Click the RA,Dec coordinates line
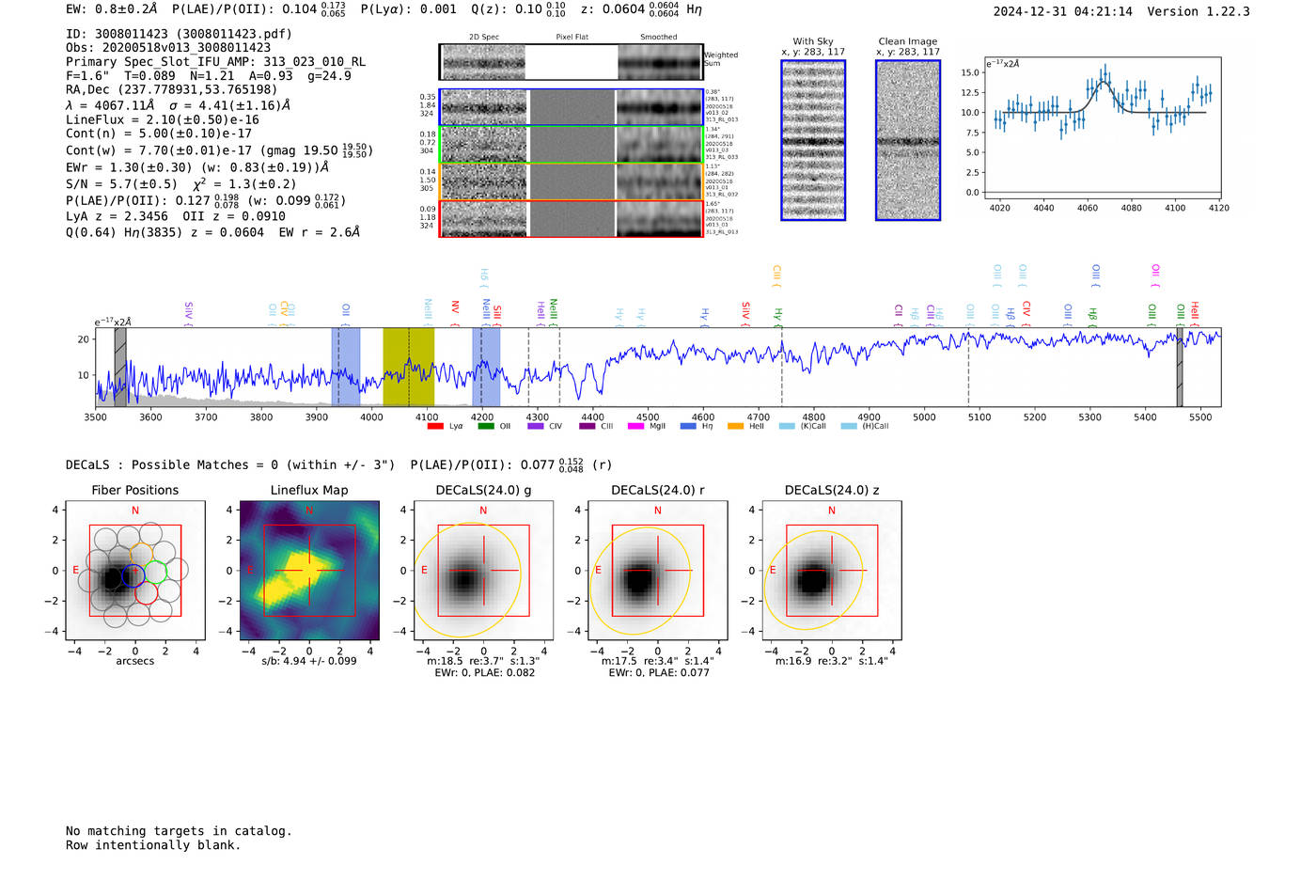This screenshot has height=896, width=1316. click(172, 90)
